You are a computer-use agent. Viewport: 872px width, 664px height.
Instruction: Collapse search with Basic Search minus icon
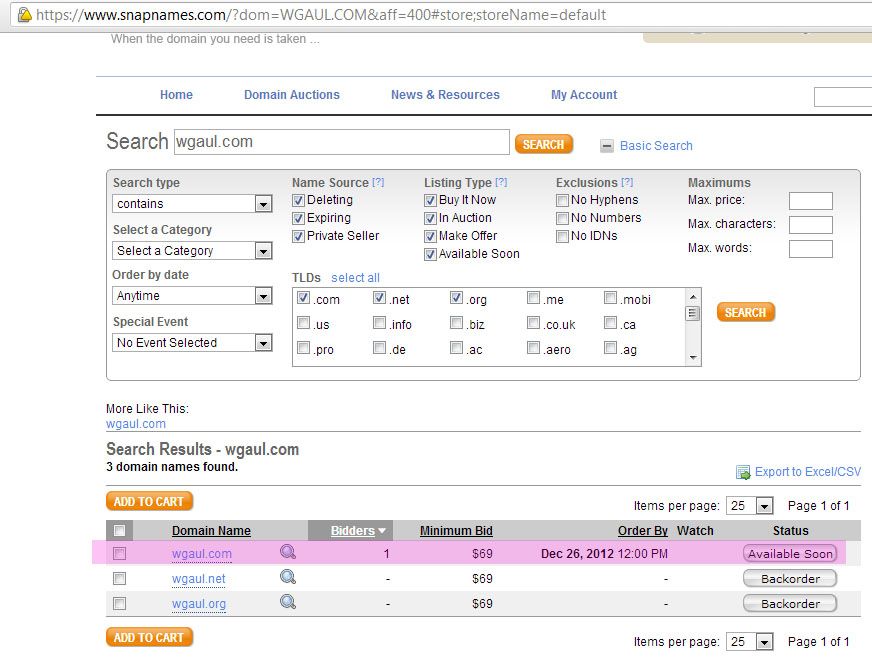(x=606, y=146)
